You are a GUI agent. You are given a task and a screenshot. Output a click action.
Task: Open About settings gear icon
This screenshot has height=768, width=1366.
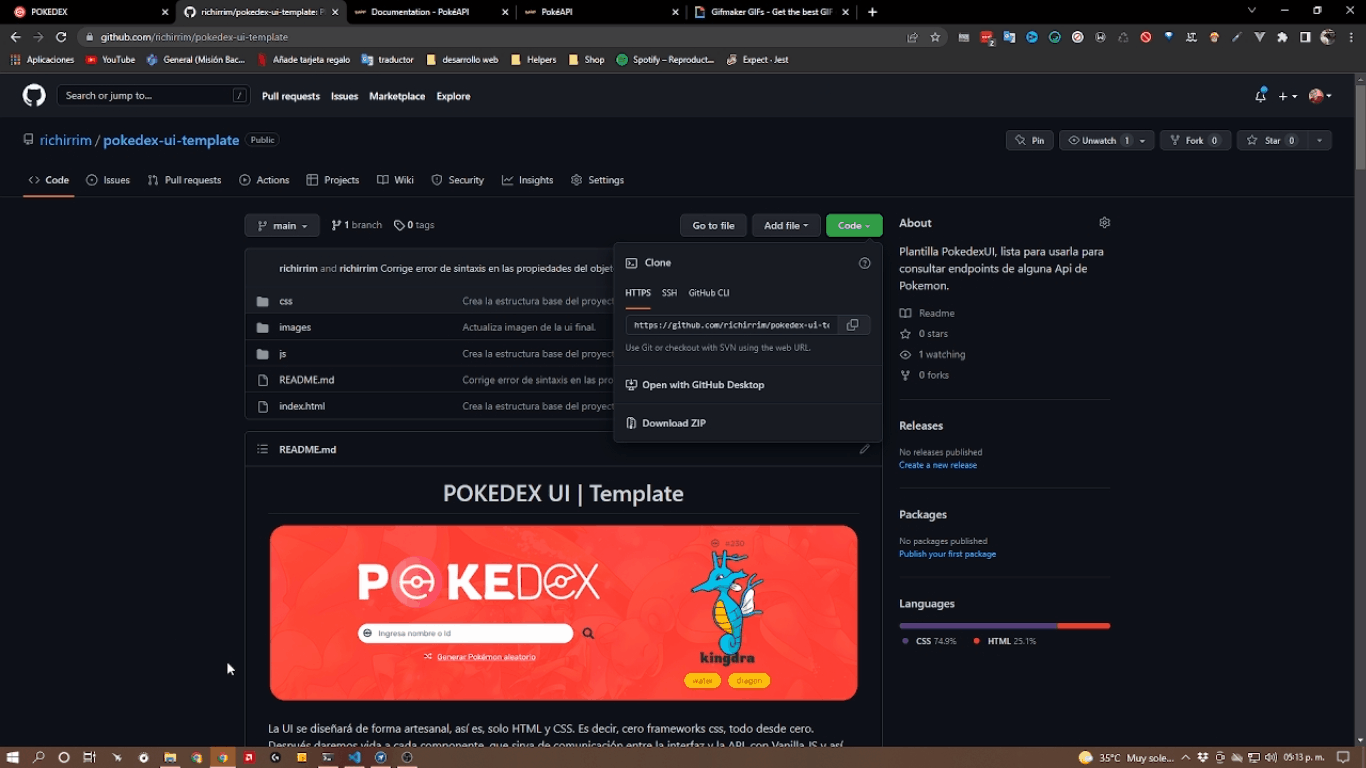[x=1104, y=223]
